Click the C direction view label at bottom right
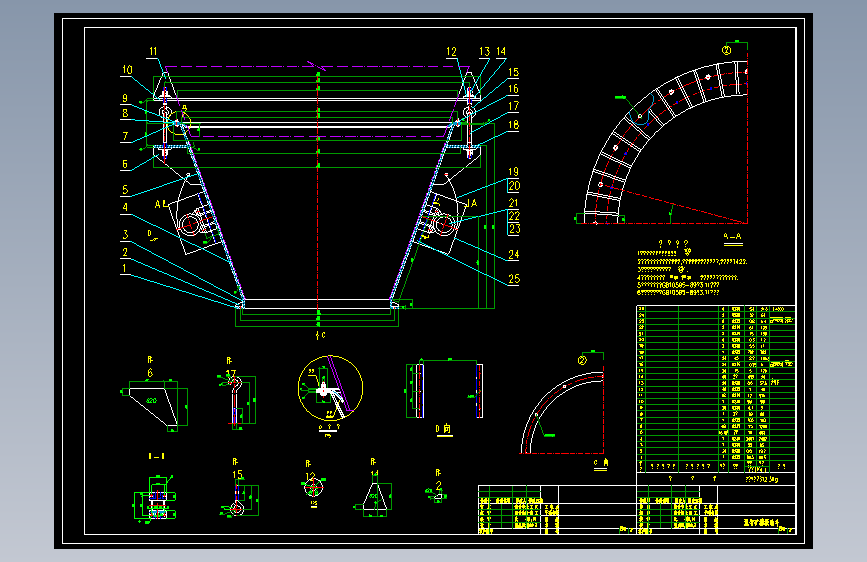This screenshot has width=867, height=562. [x=601, y=463]
